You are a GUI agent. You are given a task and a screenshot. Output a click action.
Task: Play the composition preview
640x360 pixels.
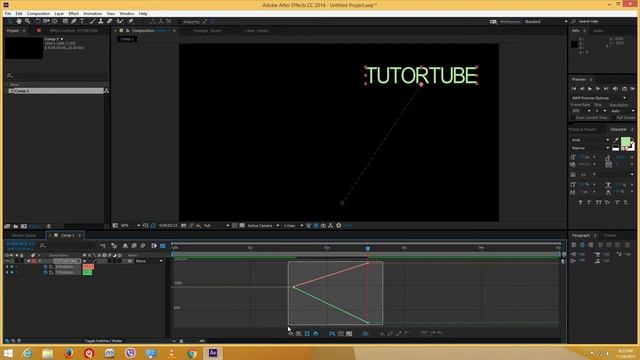coord(590,89)
